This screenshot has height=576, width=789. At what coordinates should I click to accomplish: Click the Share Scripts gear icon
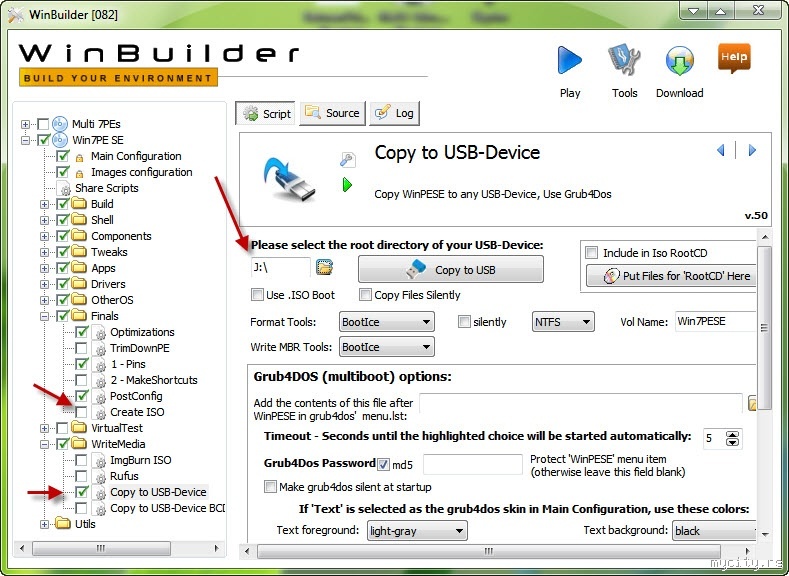(65, 189)
